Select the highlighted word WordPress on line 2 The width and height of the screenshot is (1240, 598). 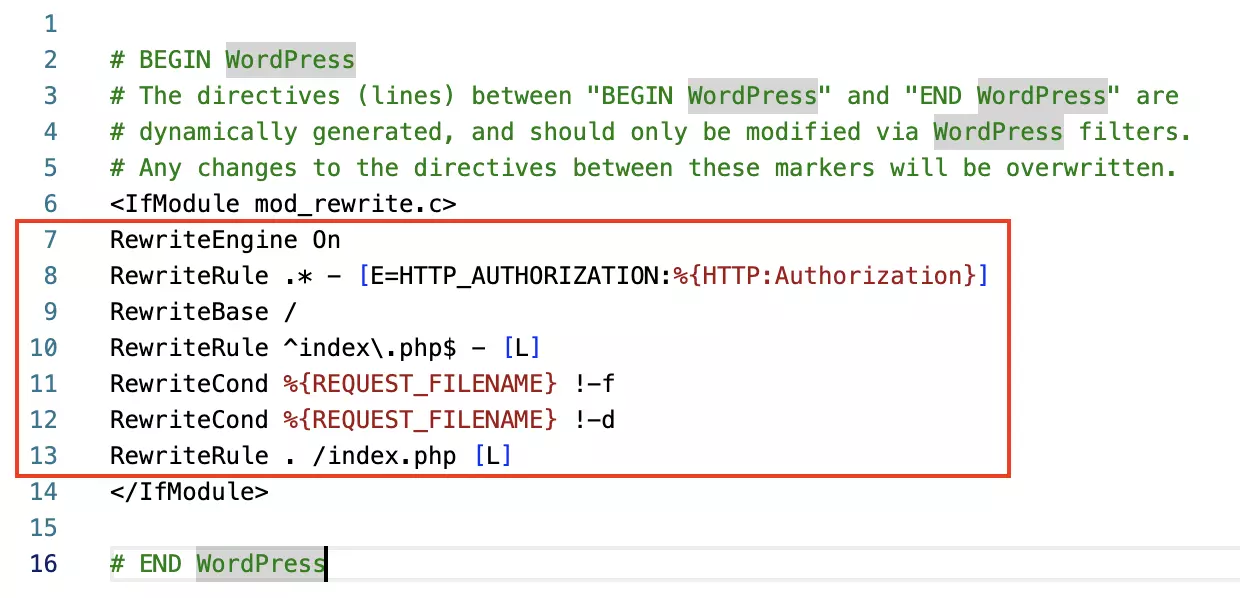click(290, 59)
